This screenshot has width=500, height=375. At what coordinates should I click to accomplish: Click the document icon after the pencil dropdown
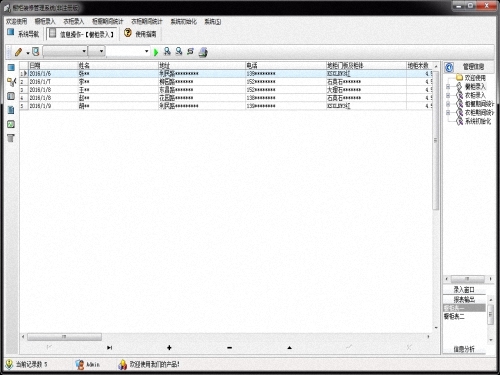pos(36,52)
